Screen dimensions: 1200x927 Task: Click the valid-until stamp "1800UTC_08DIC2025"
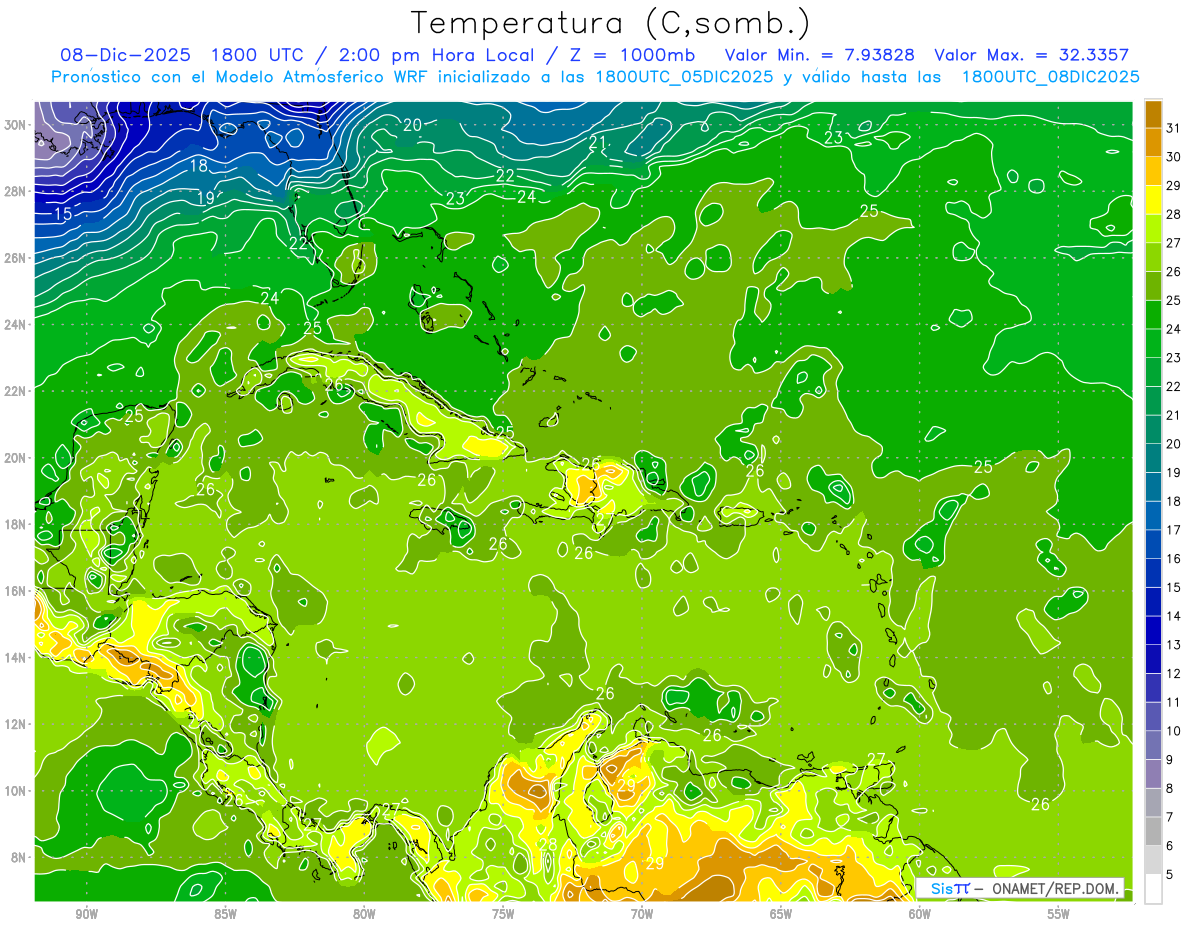tap(1050, 76)
